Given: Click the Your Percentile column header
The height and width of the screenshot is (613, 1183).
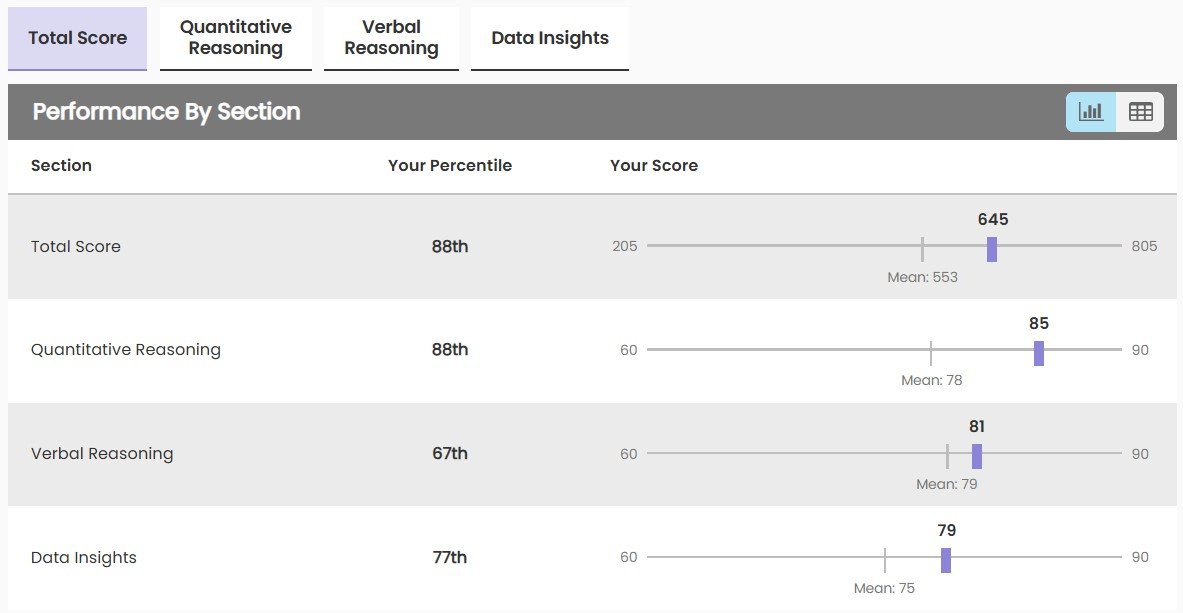Looking at the screenshot, I should tap(450, 165).
